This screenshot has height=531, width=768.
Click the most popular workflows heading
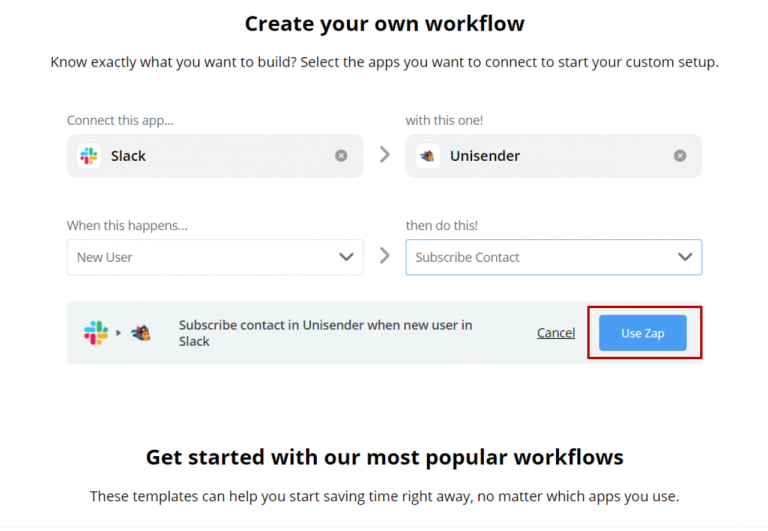[x=384, y=458]
